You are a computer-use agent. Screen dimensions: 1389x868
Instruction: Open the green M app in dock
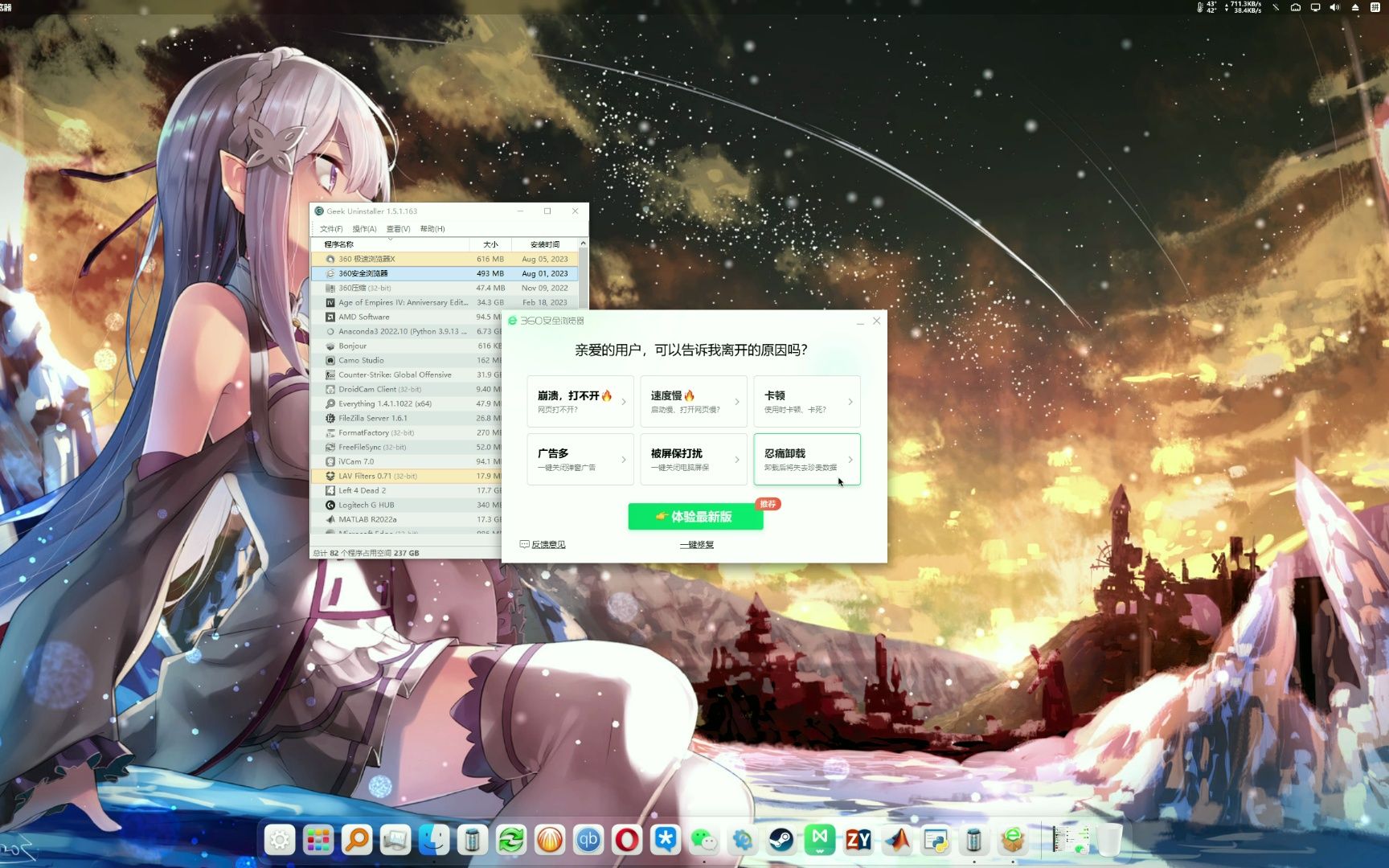point(820,841)
